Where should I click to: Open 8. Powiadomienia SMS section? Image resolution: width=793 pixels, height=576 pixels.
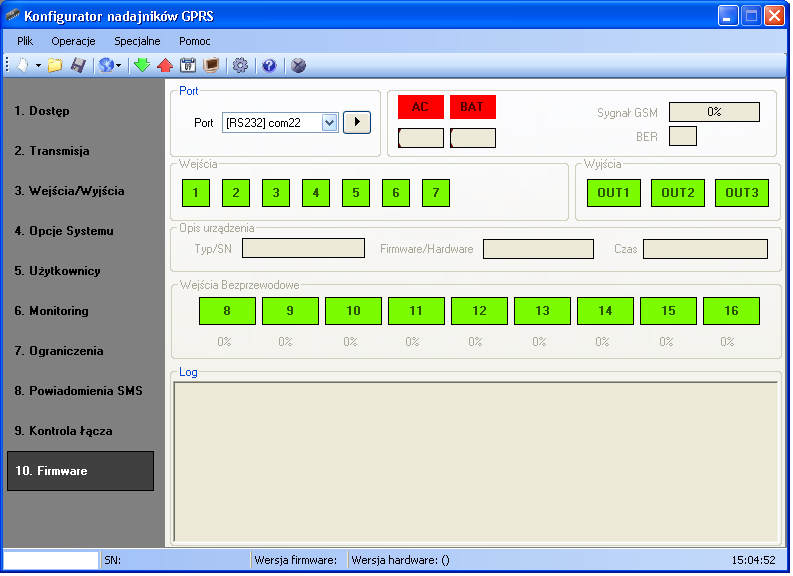80,390
